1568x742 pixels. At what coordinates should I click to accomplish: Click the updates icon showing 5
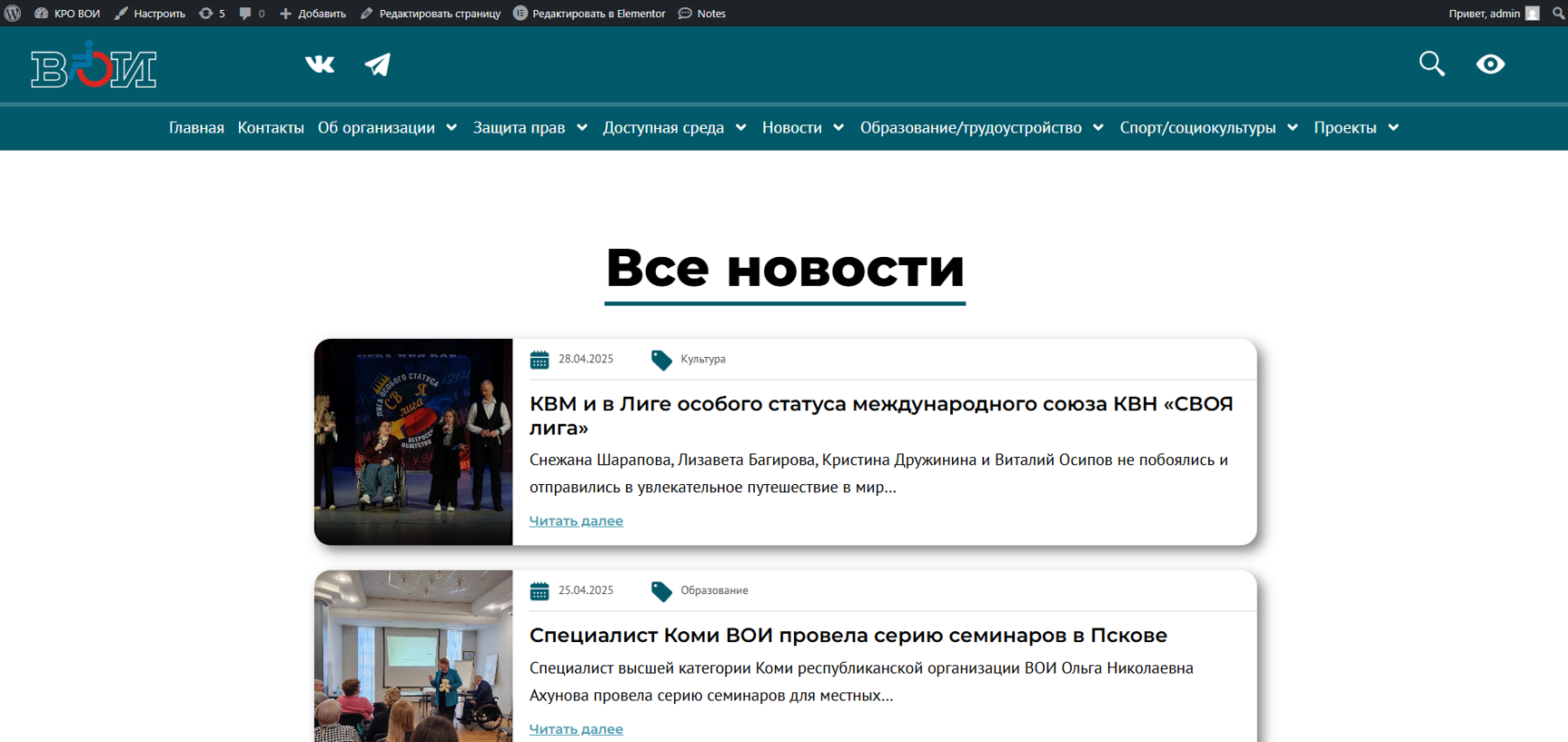coord(212,14)
